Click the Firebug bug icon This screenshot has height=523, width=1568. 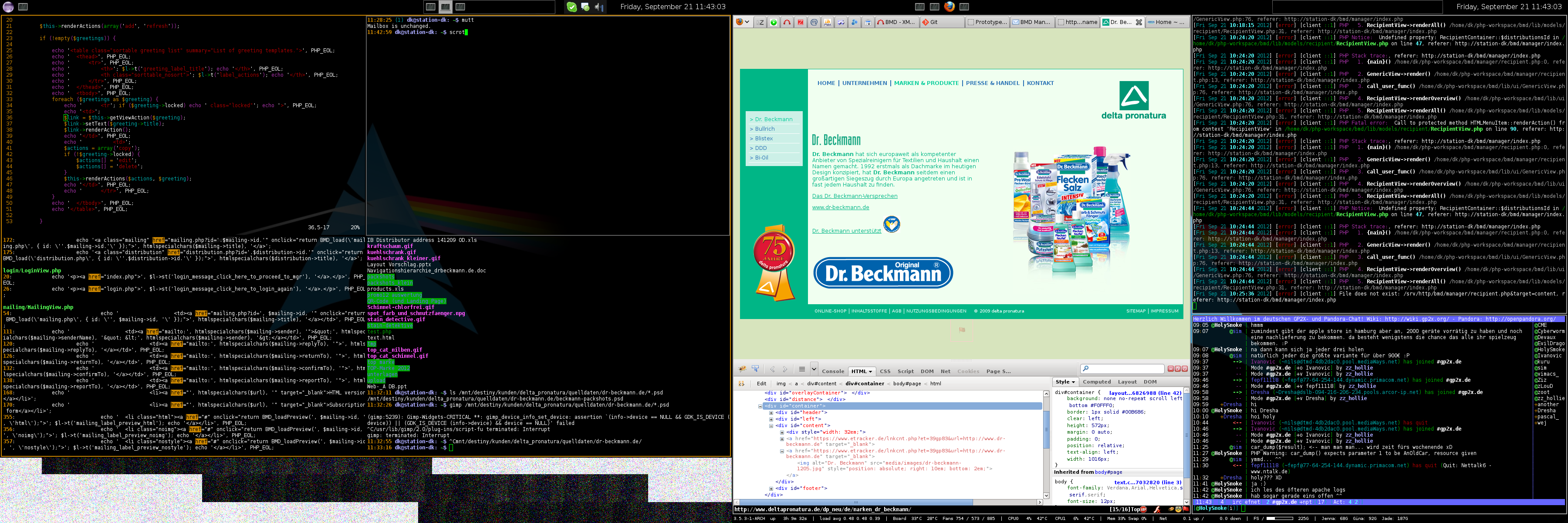[x=742, y=369]
